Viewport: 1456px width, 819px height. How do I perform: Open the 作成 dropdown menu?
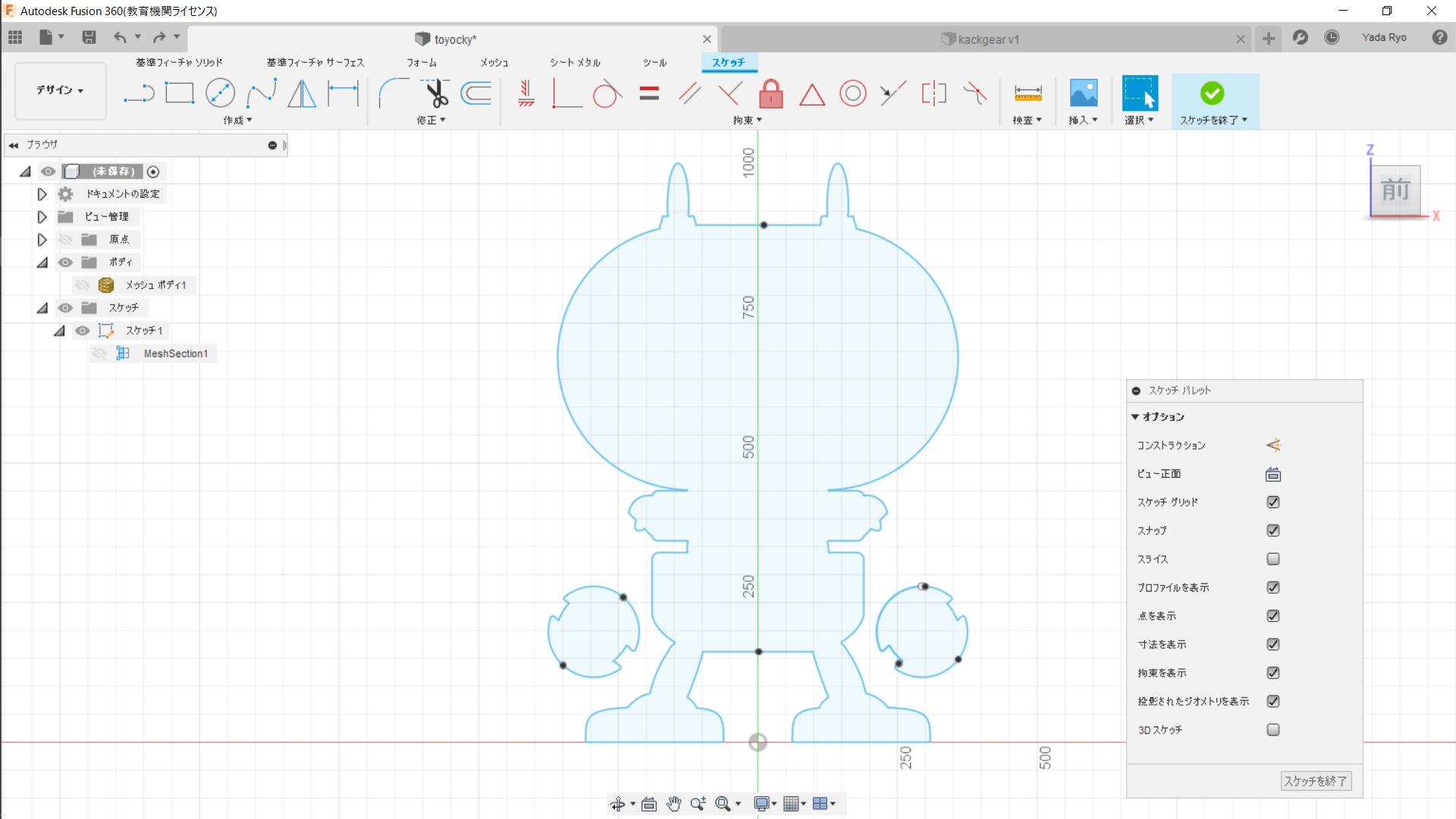click(237, 120)
